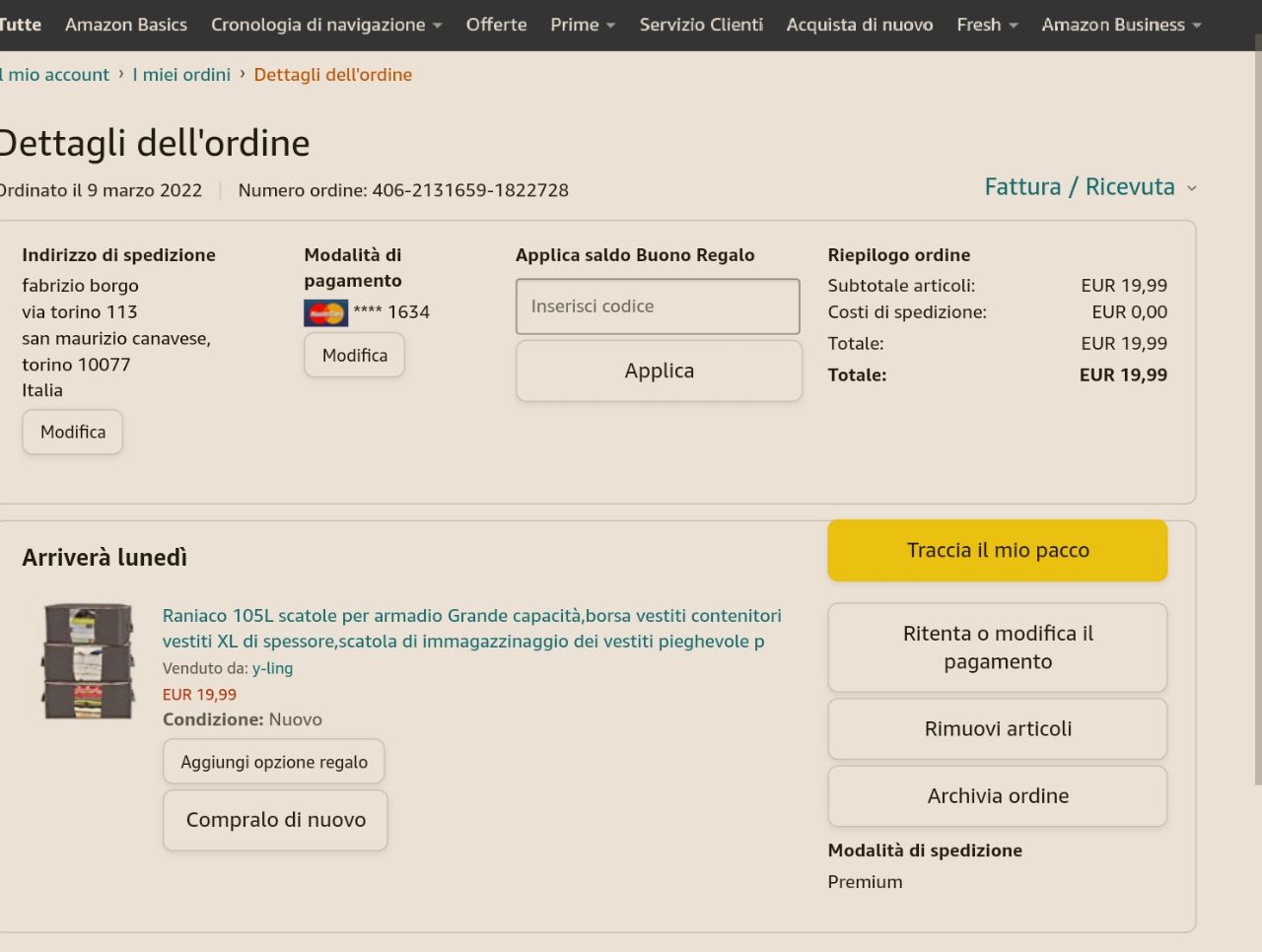Open the Amazon Business dropdown

click(1121, 25)
